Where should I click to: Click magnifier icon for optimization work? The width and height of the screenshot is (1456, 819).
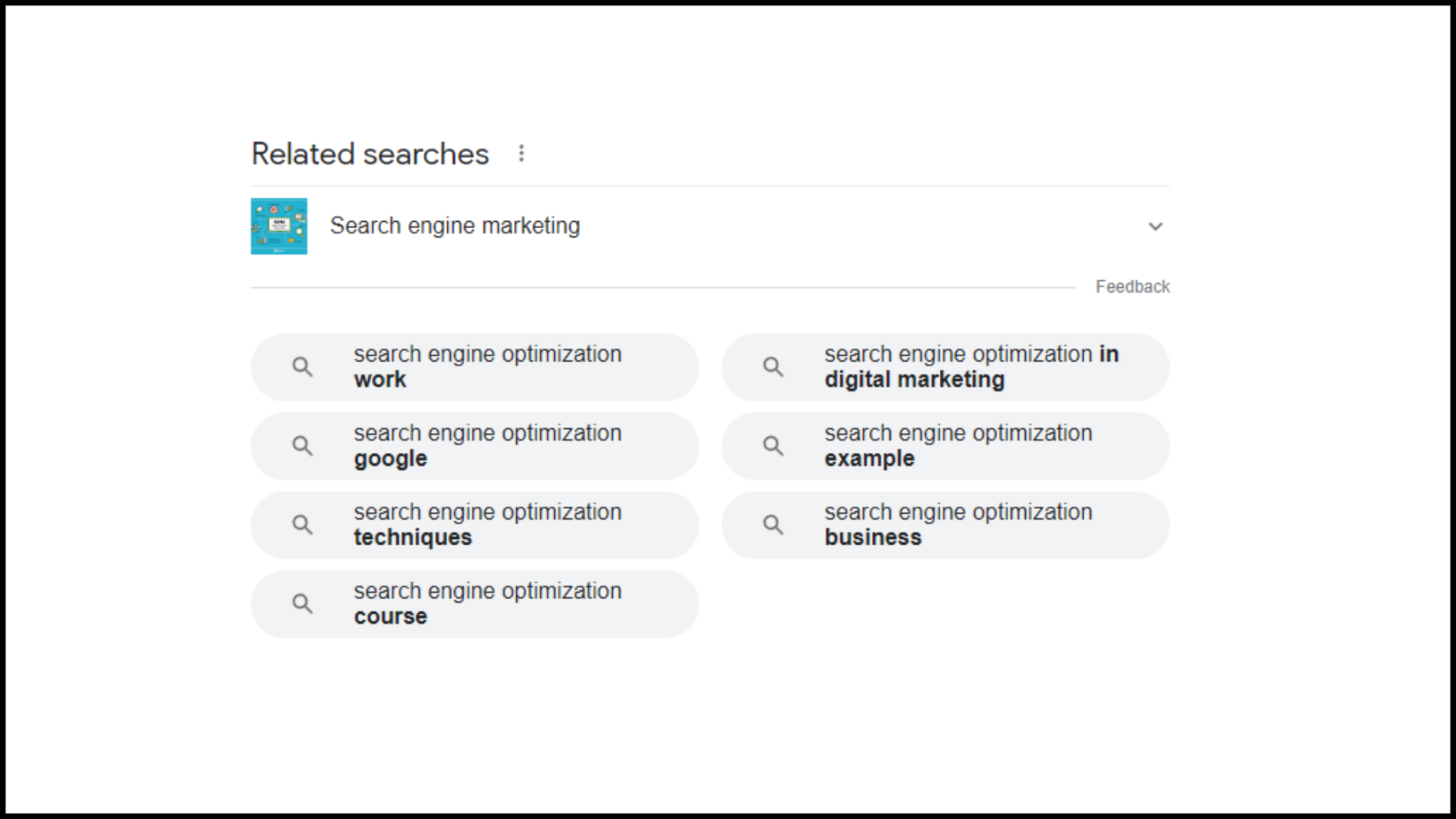tap(302, 367)
